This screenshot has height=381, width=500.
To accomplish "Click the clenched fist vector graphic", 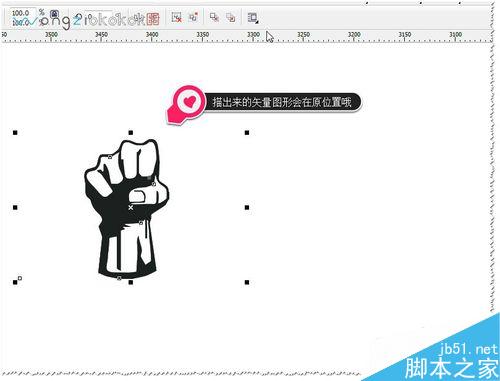I will [127, 208].
